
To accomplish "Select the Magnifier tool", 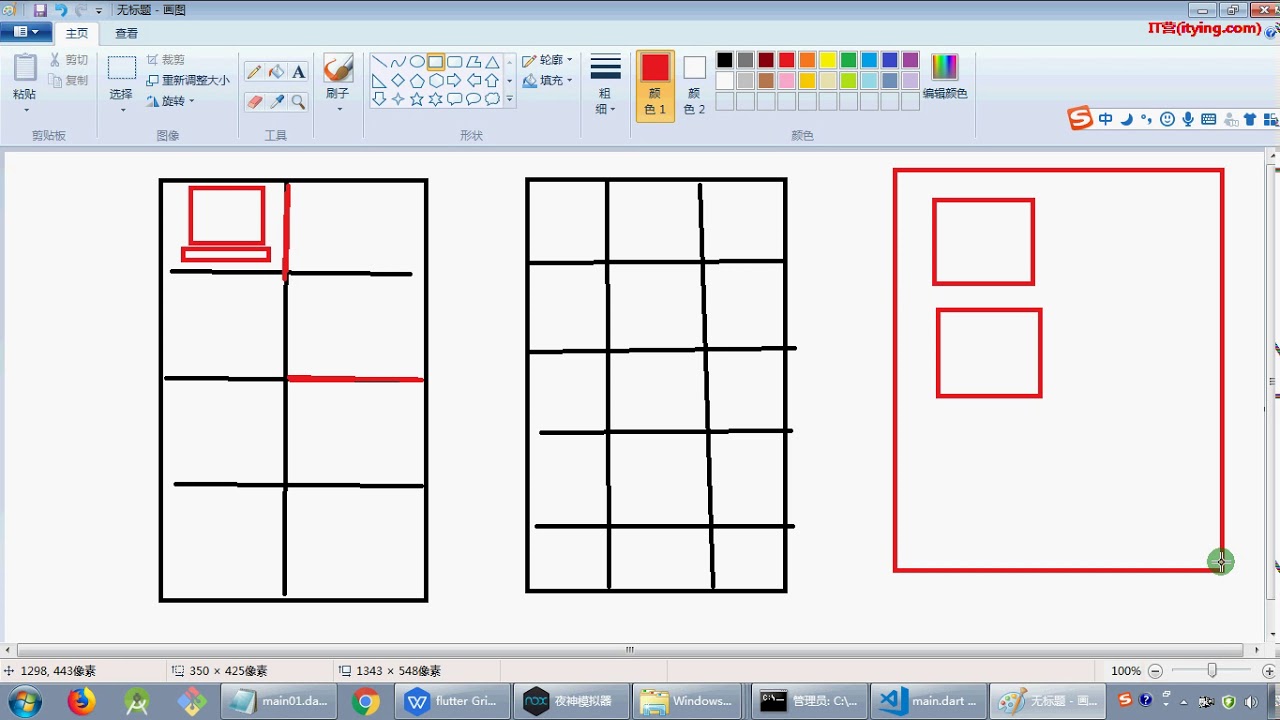I will (298, 101).
